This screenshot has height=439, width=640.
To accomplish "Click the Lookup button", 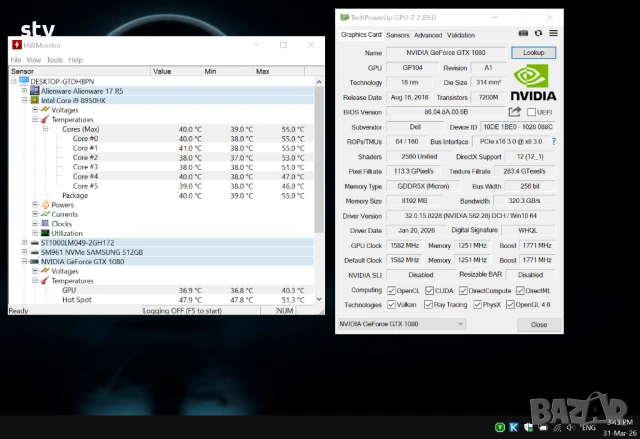I will [533, 52].
